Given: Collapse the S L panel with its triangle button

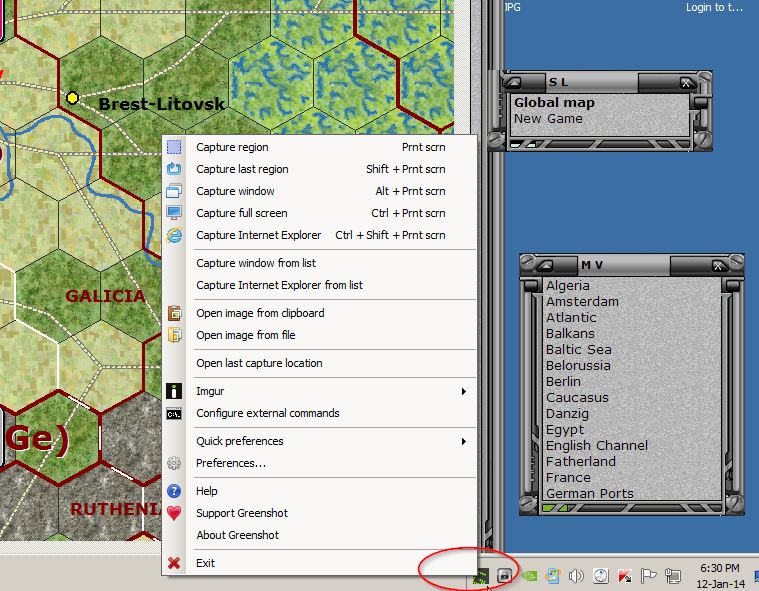Looking at the screenshot, I should pos(513,82).
